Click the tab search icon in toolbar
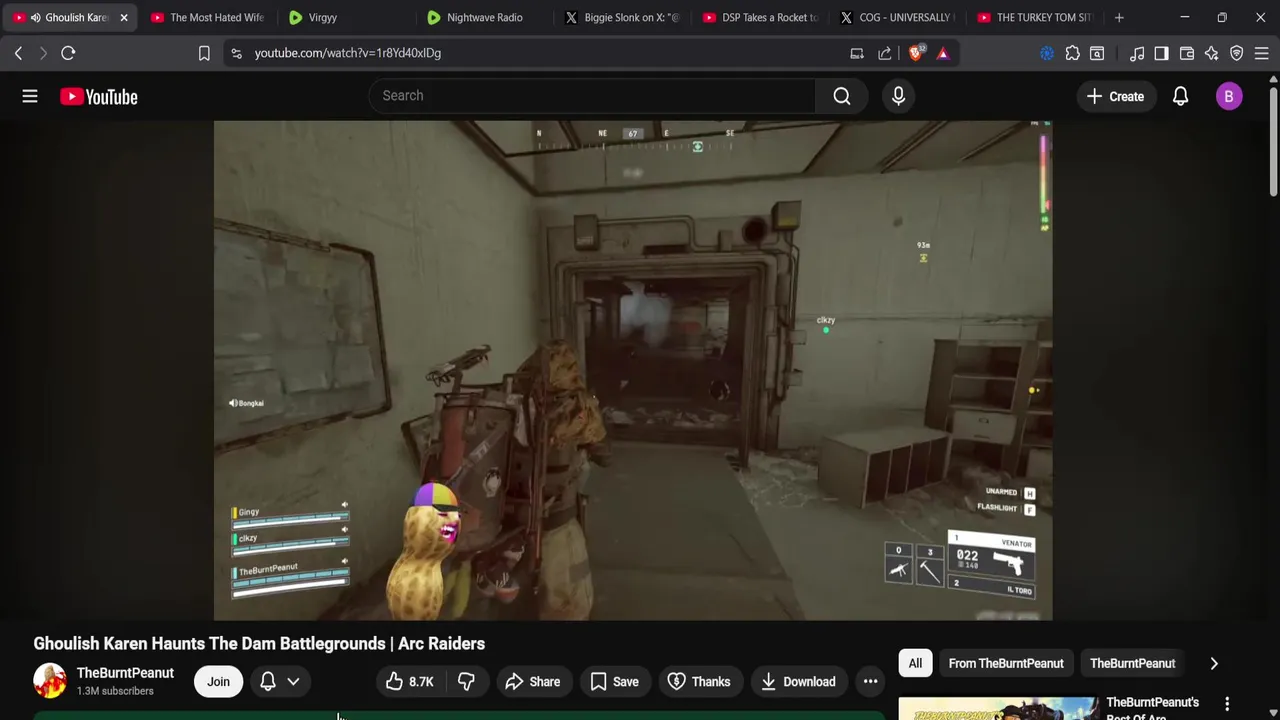This screenshot has height=720, width=1280. pyautogui.click(x=1097, y=53)
